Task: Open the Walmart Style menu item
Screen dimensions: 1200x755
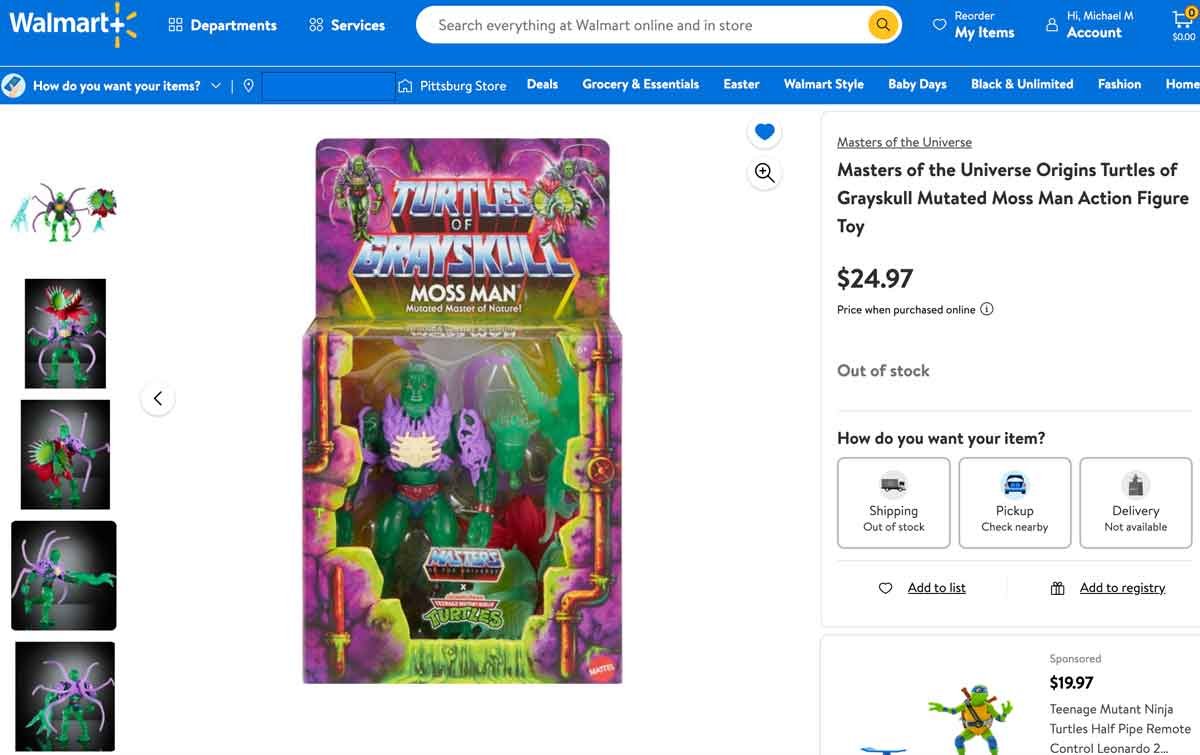Action: point(823,84)
